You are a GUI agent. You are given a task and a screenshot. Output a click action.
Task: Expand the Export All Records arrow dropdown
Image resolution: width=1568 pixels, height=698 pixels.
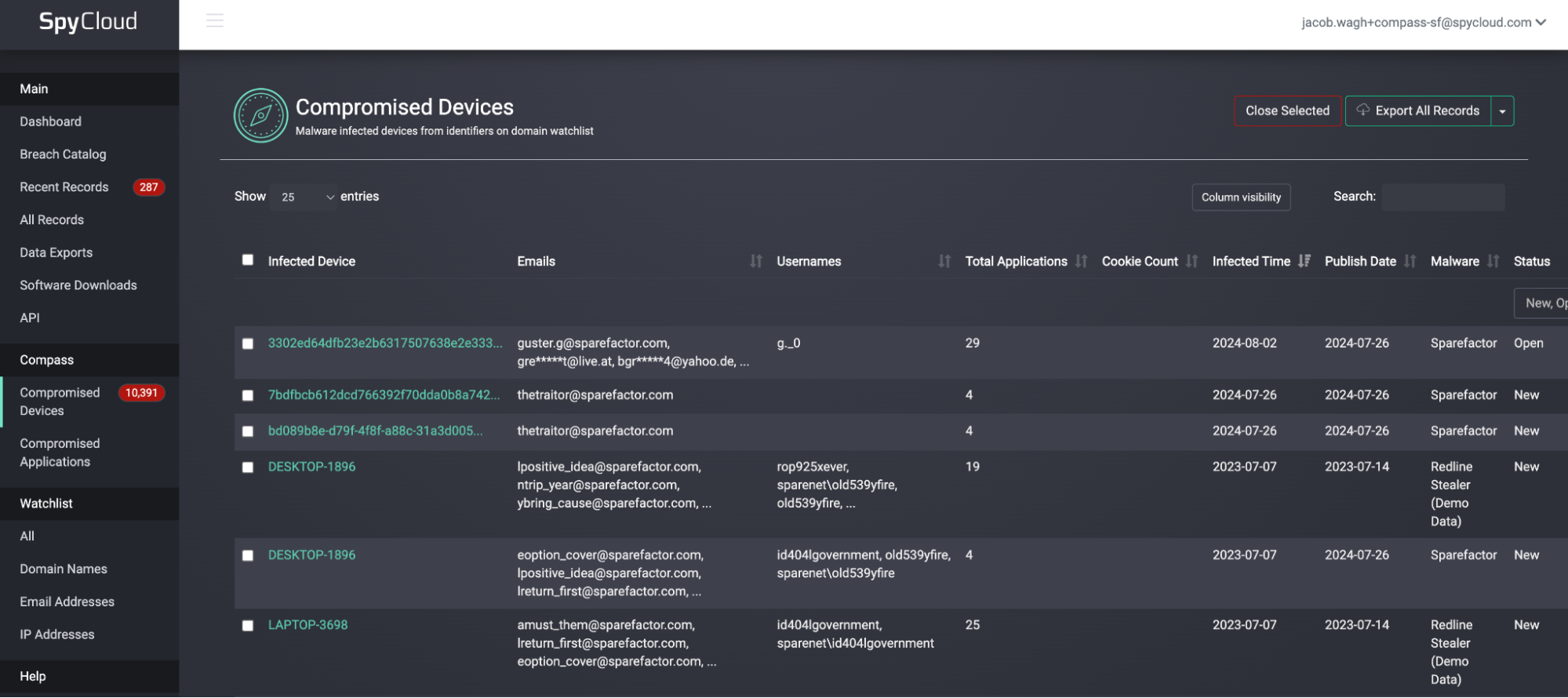pyautogui.click(x=1502, y=111)
